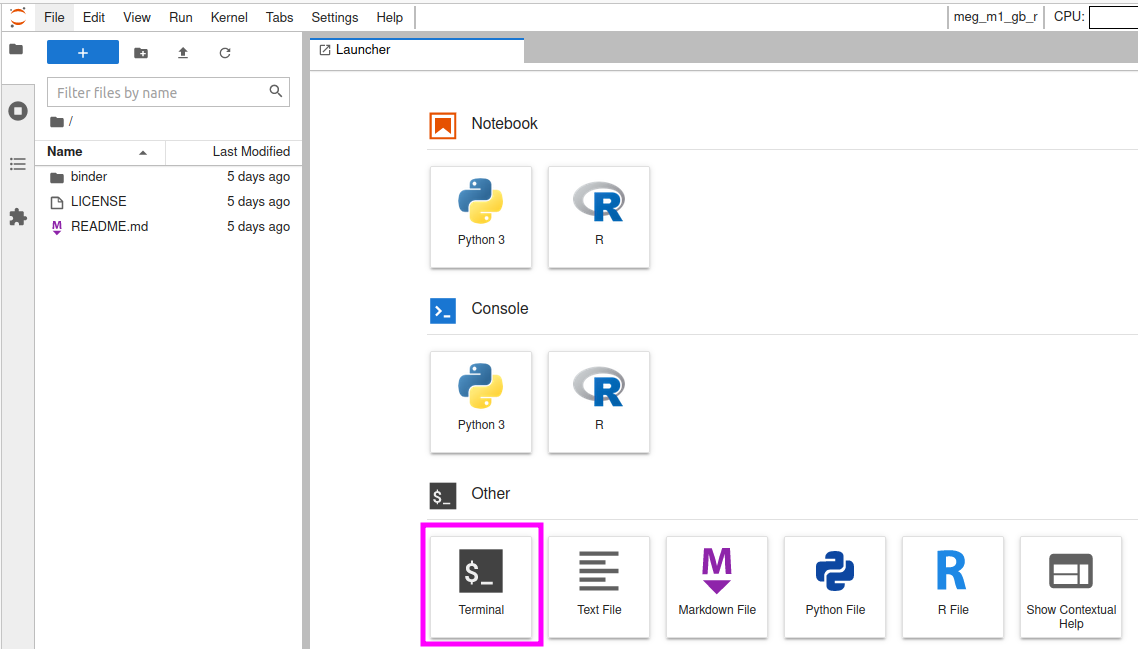The height and width of the screenshot is (649, 1138).
Task: Open the binder folder
Action: (89, 177)
